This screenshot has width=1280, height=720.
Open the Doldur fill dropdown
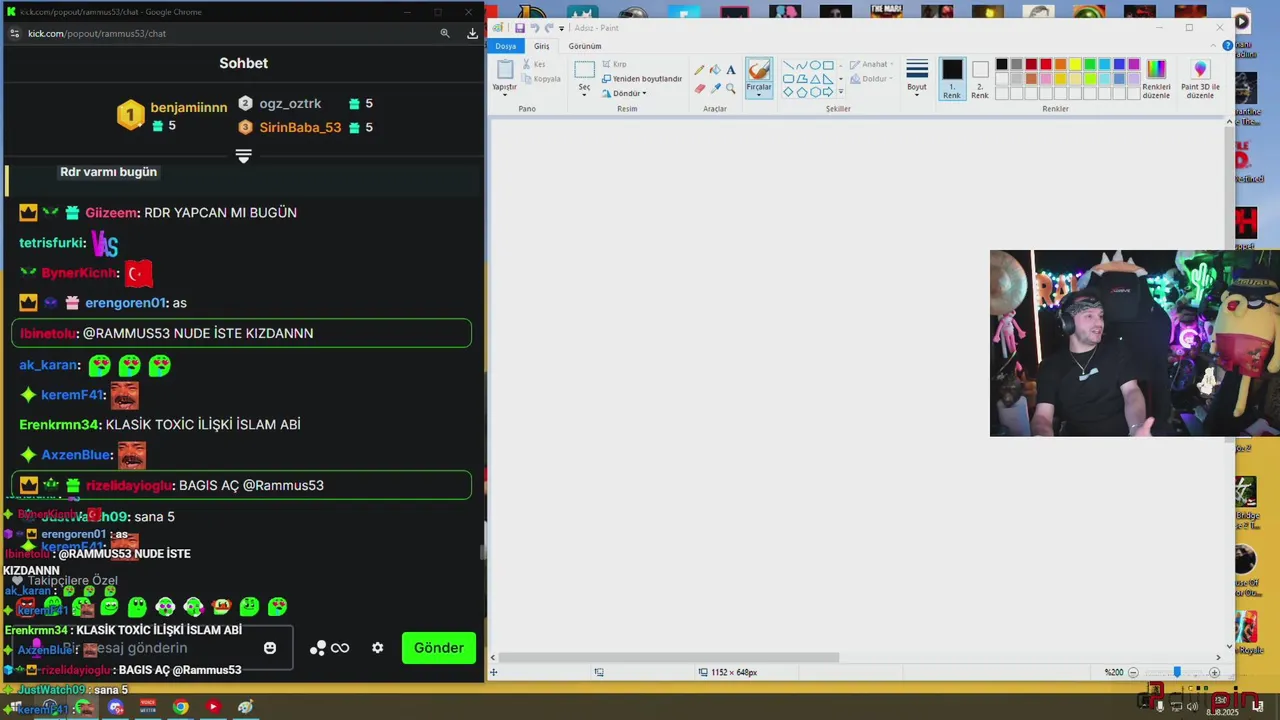(x=871, y=79)
